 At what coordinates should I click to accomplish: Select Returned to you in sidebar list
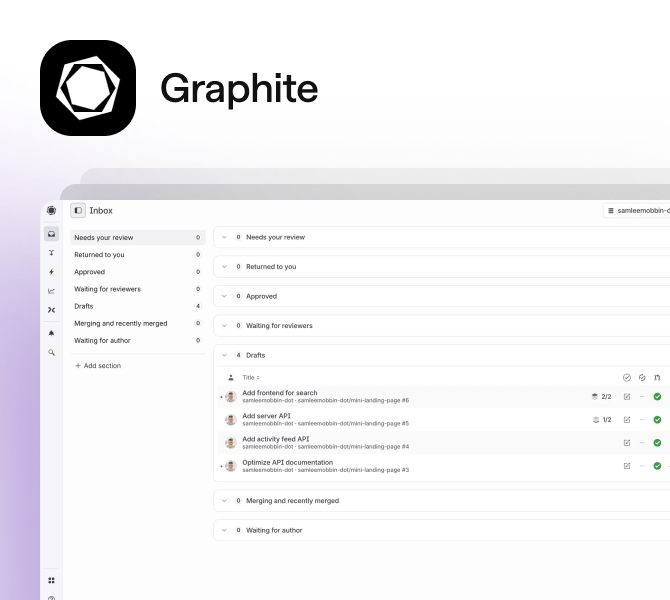138,255
